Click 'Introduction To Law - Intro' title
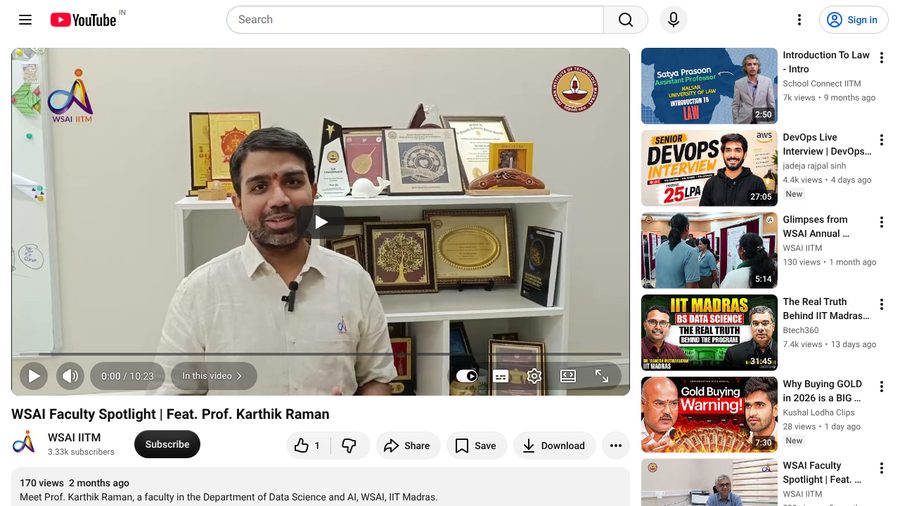This screenshot has height=506, width=900. point(826,62)
